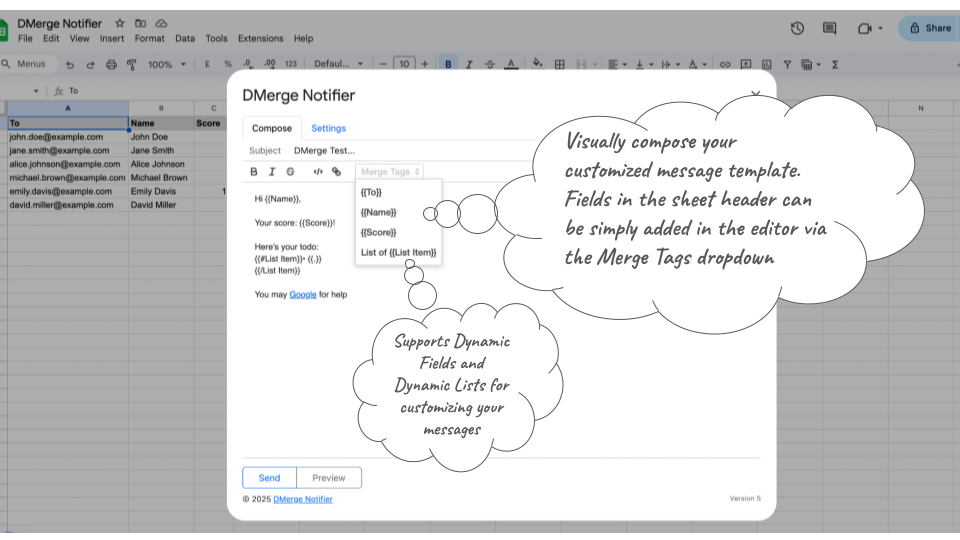Toggle bold in the Sheets toolbar
960x540 pixels.
(x=448, y=64)
